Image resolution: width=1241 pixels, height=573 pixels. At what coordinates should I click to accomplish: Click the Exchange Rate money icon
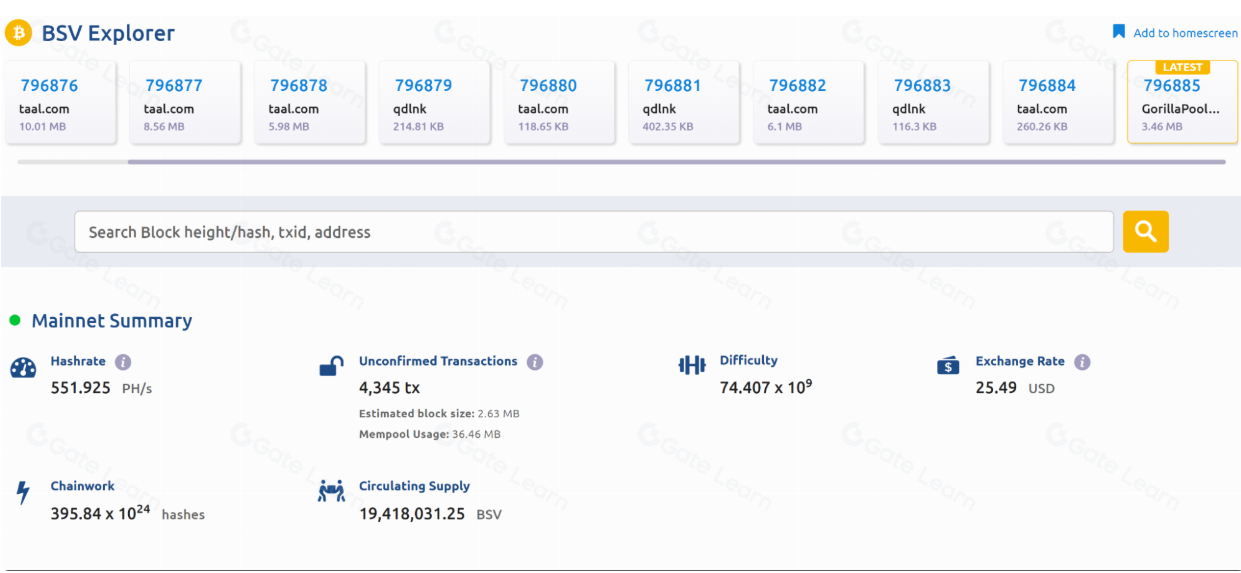click(x=948, y=366)
